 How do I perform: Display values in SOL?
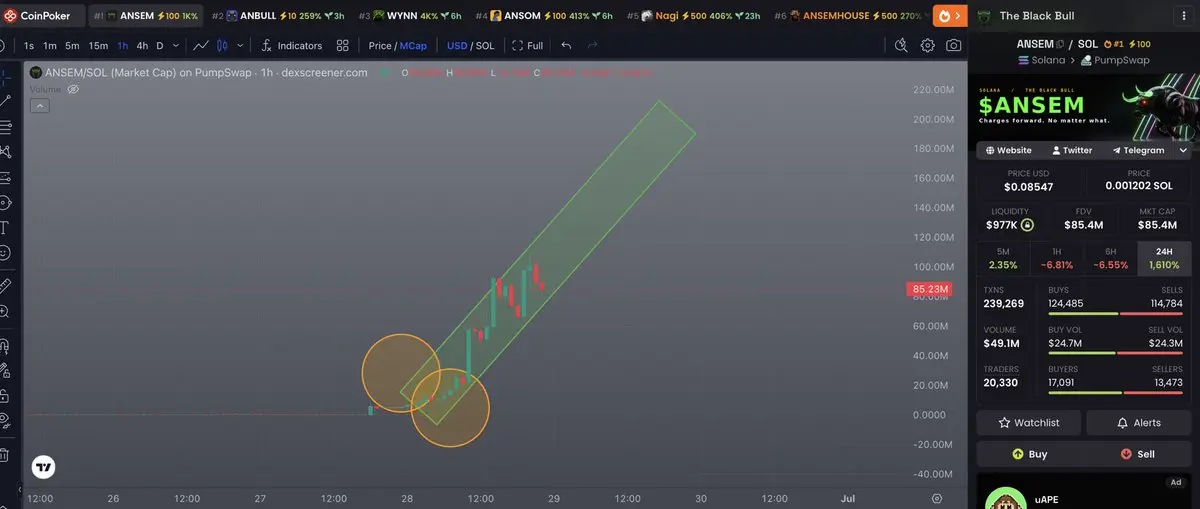pos(485,45)
